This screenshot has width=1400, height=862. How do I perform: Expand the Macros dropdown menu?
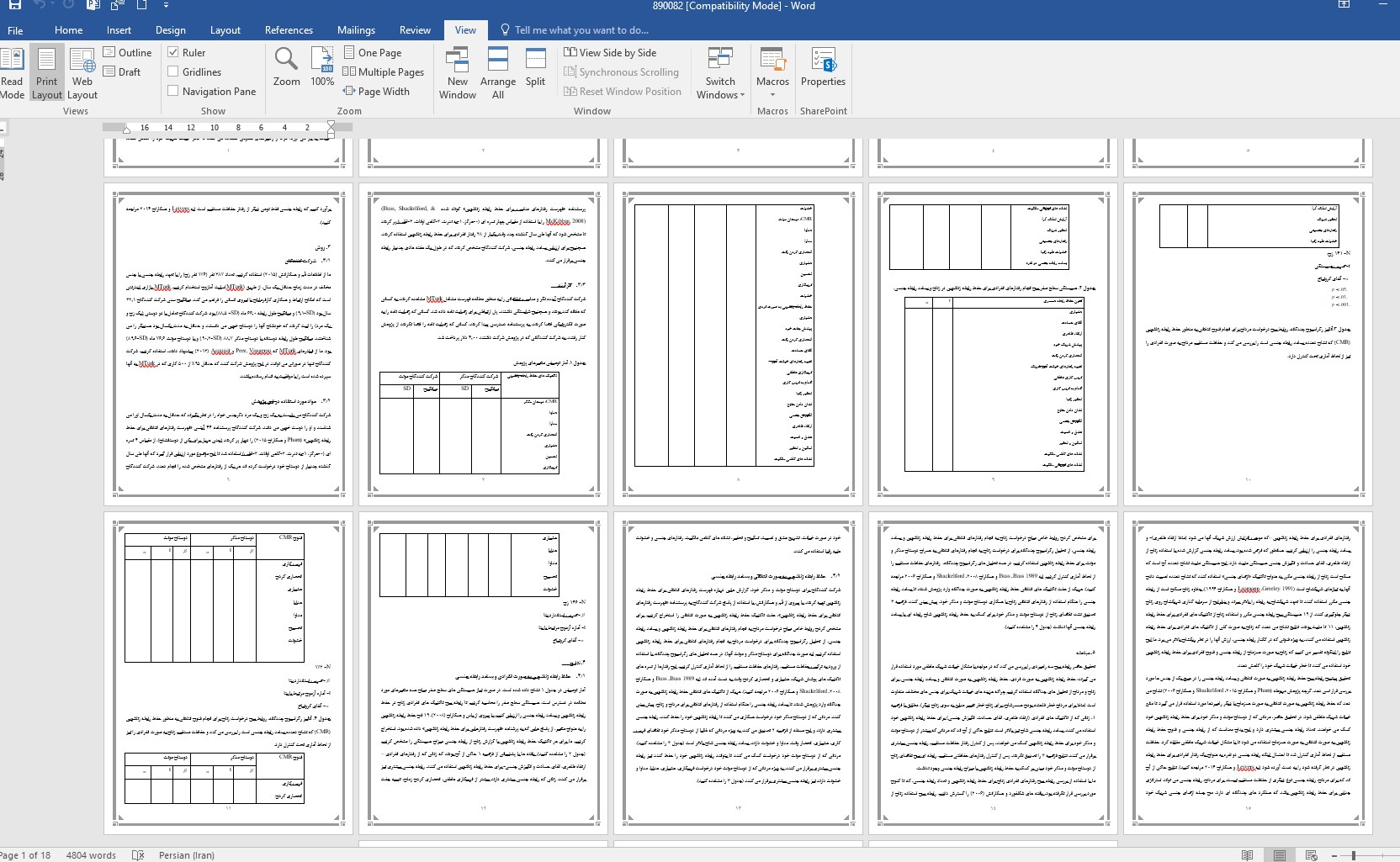772,93
